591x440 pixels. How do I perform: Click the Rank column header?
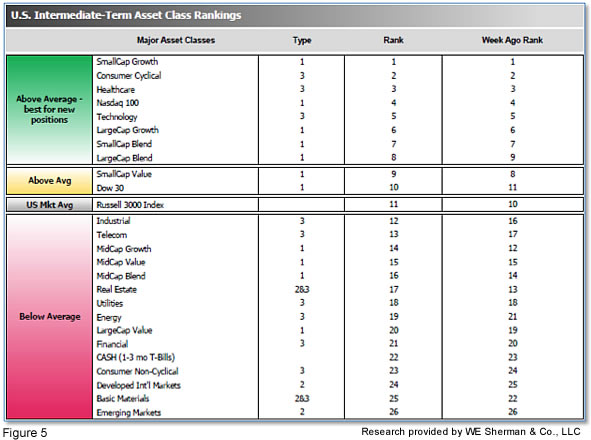coord(393,40)
